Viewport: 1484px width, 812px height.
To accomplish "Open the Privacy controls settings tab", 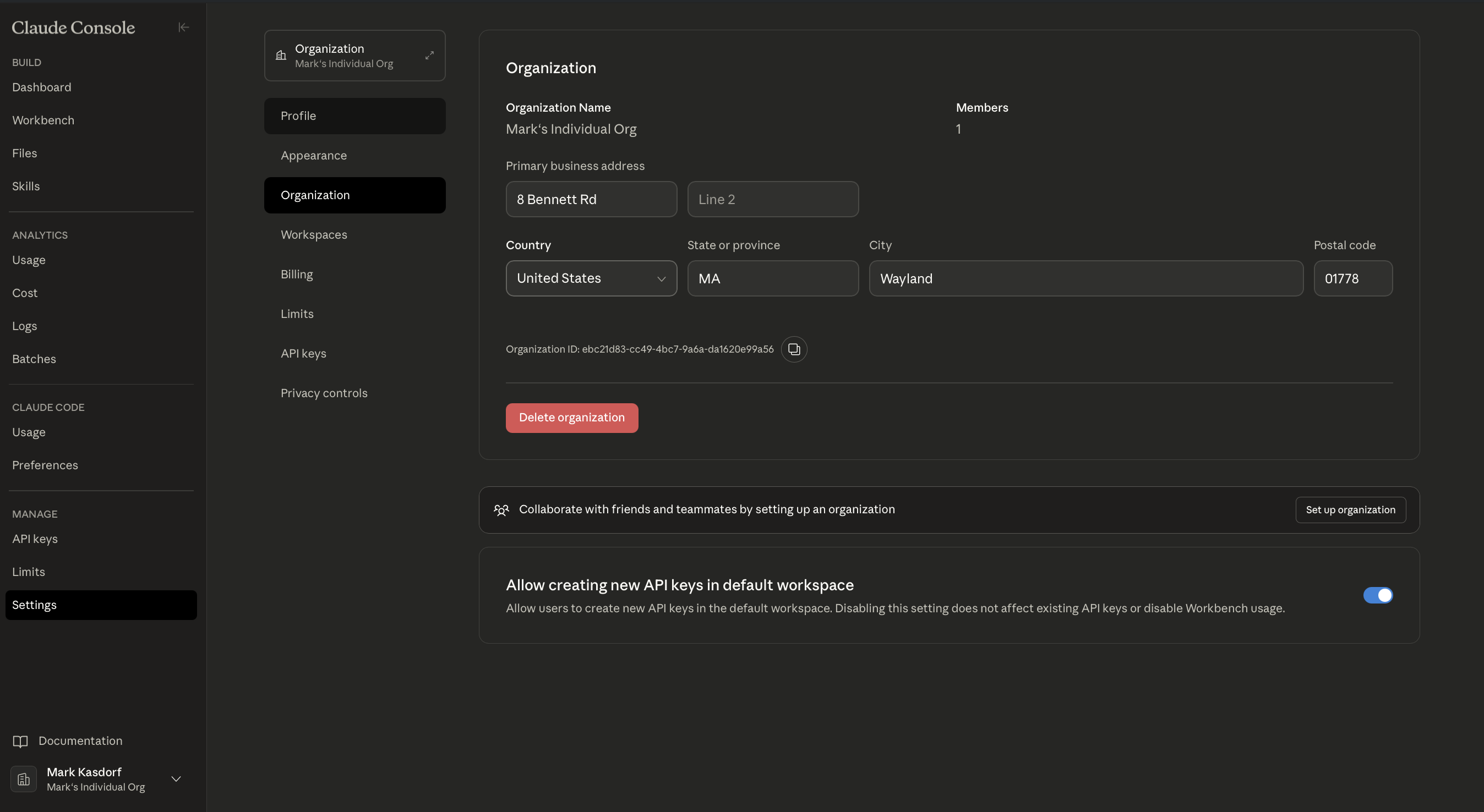I will tap(324, 393).
